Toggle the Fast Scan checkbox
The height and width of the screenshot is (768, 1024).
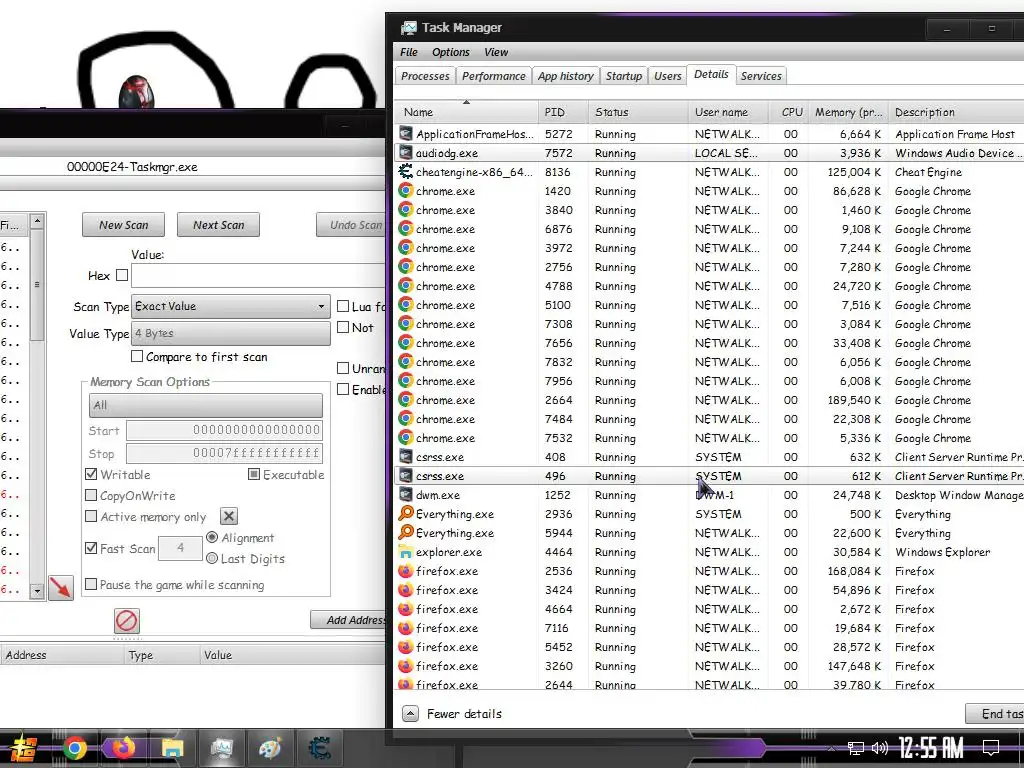pyautogui.click(x=91, y=548)
